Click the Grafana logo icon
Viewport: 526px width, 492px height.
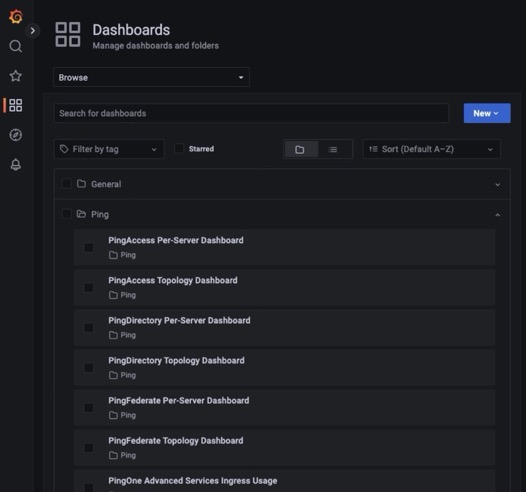coord(15,16)
